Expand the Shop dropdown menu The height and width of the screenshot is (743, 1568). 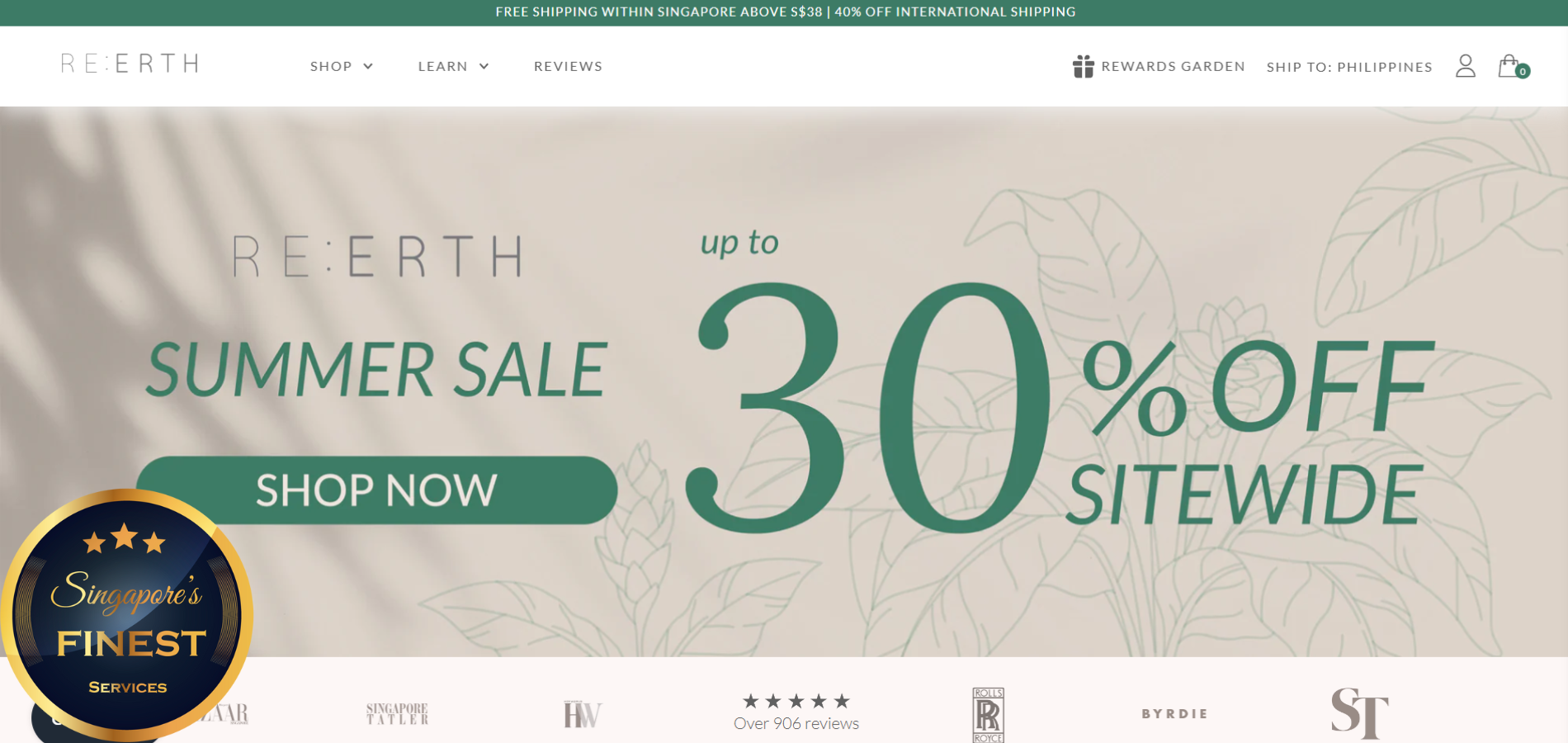pos(342,66)
